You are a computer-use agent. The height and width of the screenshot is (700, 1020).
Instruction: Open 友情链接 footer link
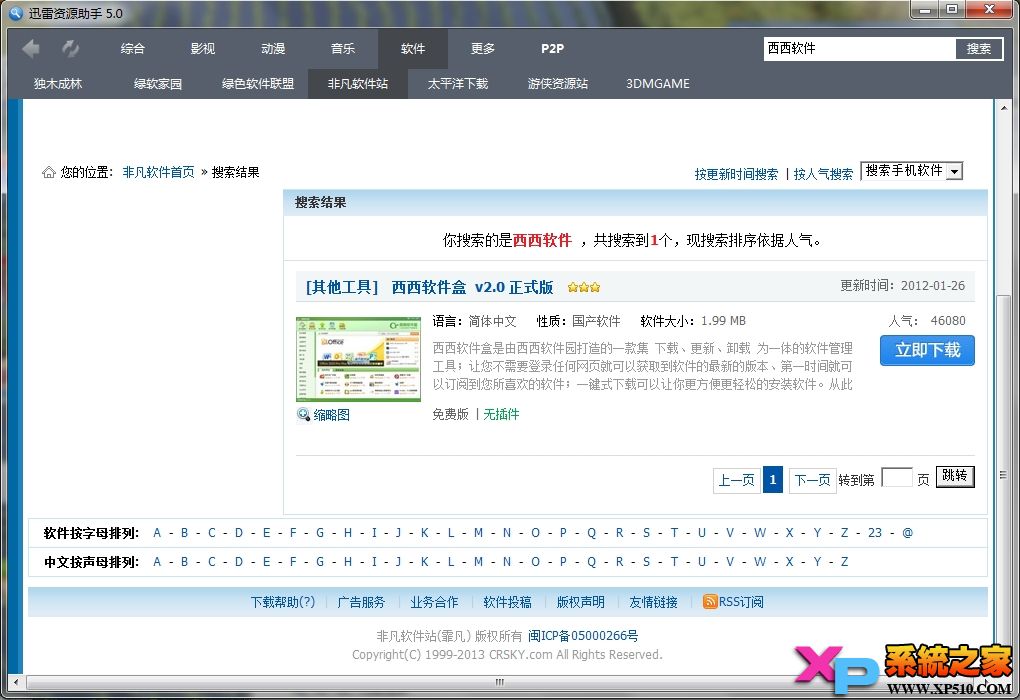click(654, 602)
